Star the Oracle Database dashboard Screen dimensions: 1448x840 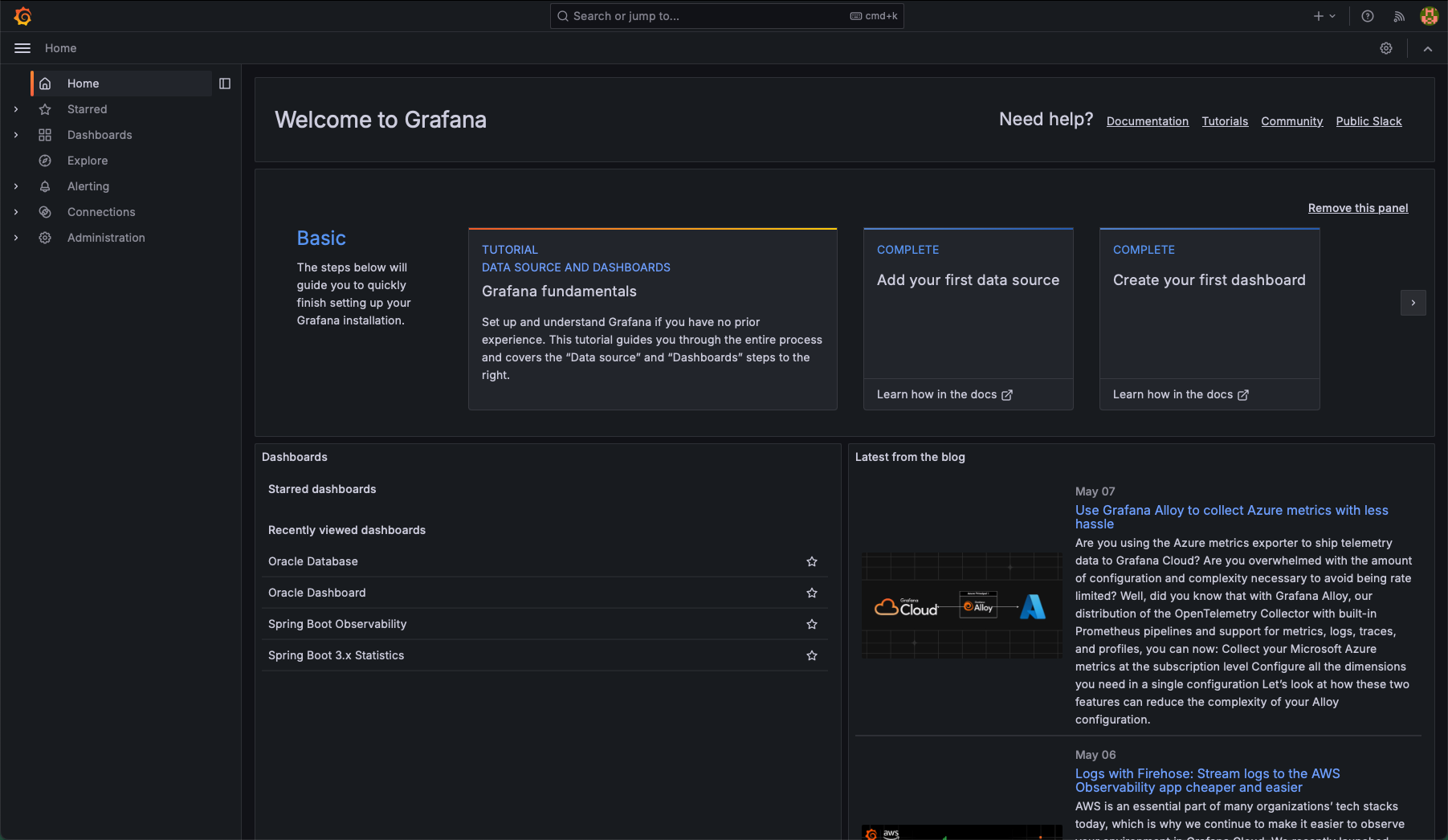coord(812,561)
